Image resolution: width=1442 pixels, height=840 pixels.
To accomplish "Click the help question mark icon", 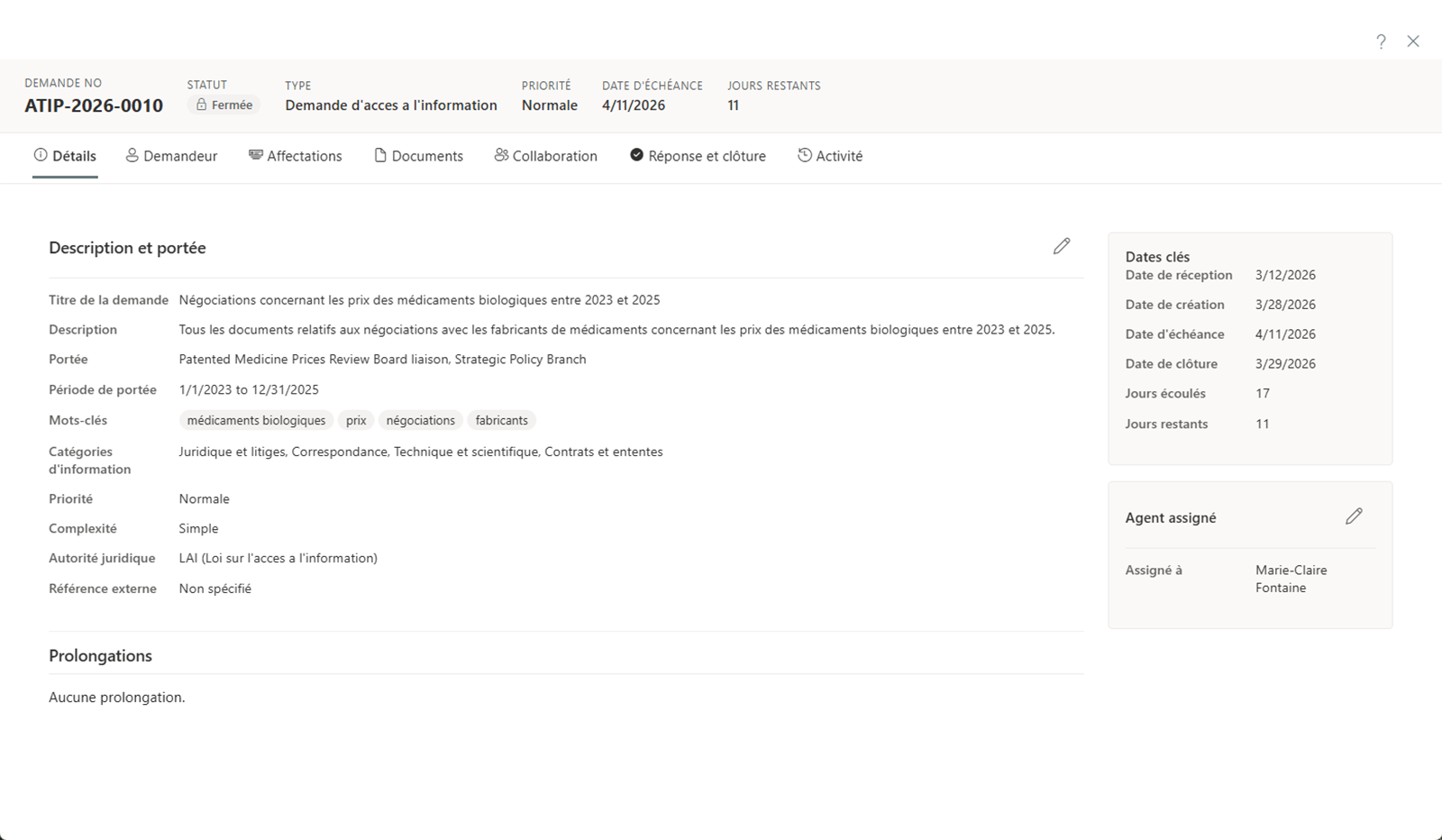I will click(x=1381, y=41).
